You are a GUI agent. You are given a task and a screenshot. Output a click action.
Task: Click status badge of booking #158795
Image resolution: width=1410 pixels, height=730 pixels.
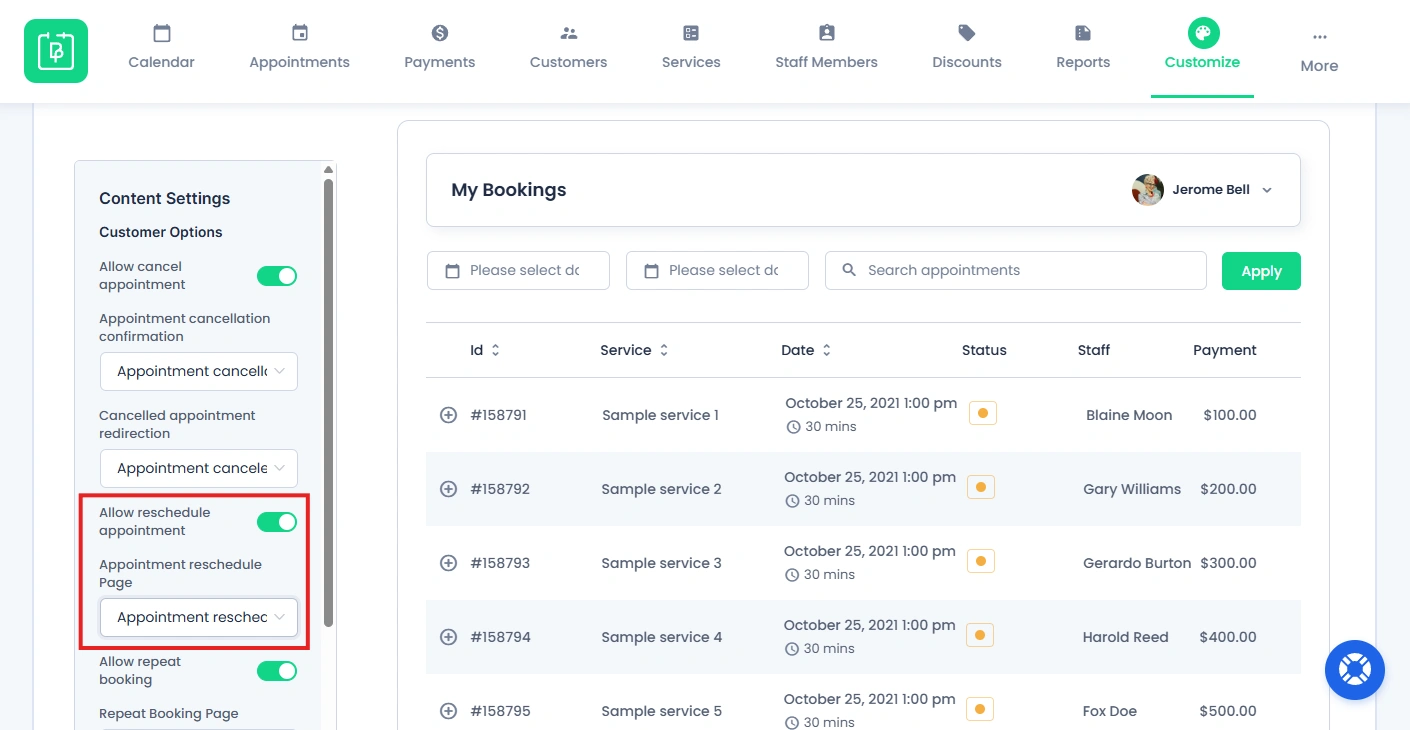pyautogui.click(x=981, y=709)
